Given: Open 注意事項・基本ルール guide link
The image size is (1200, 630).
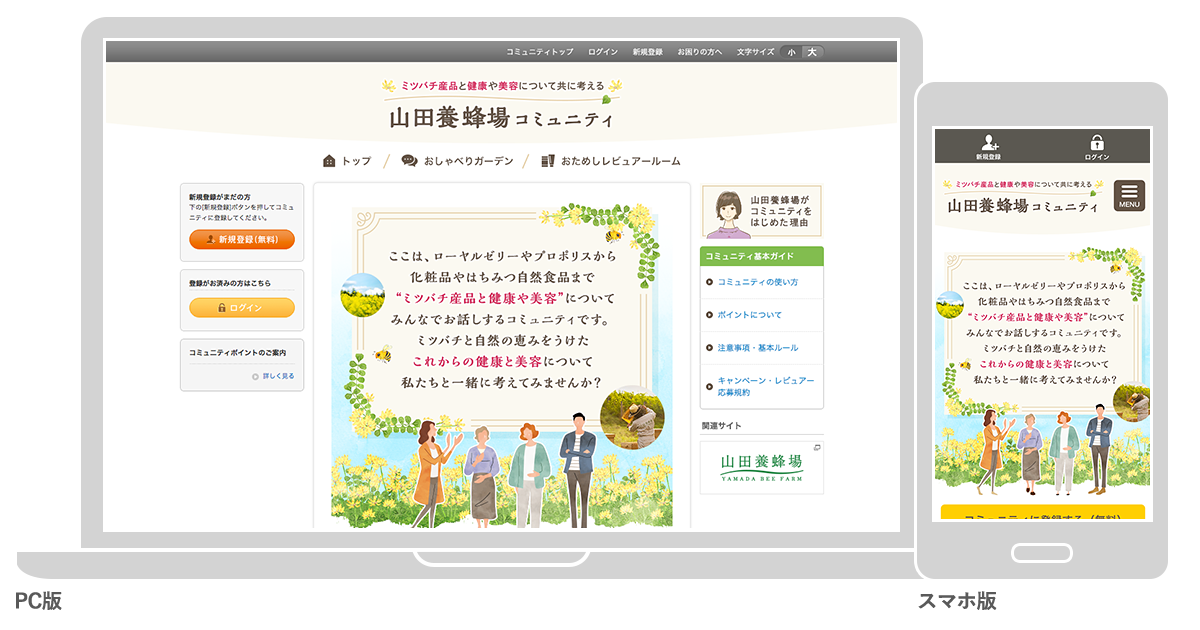Looking at the screenshot, I should [757, 348].
